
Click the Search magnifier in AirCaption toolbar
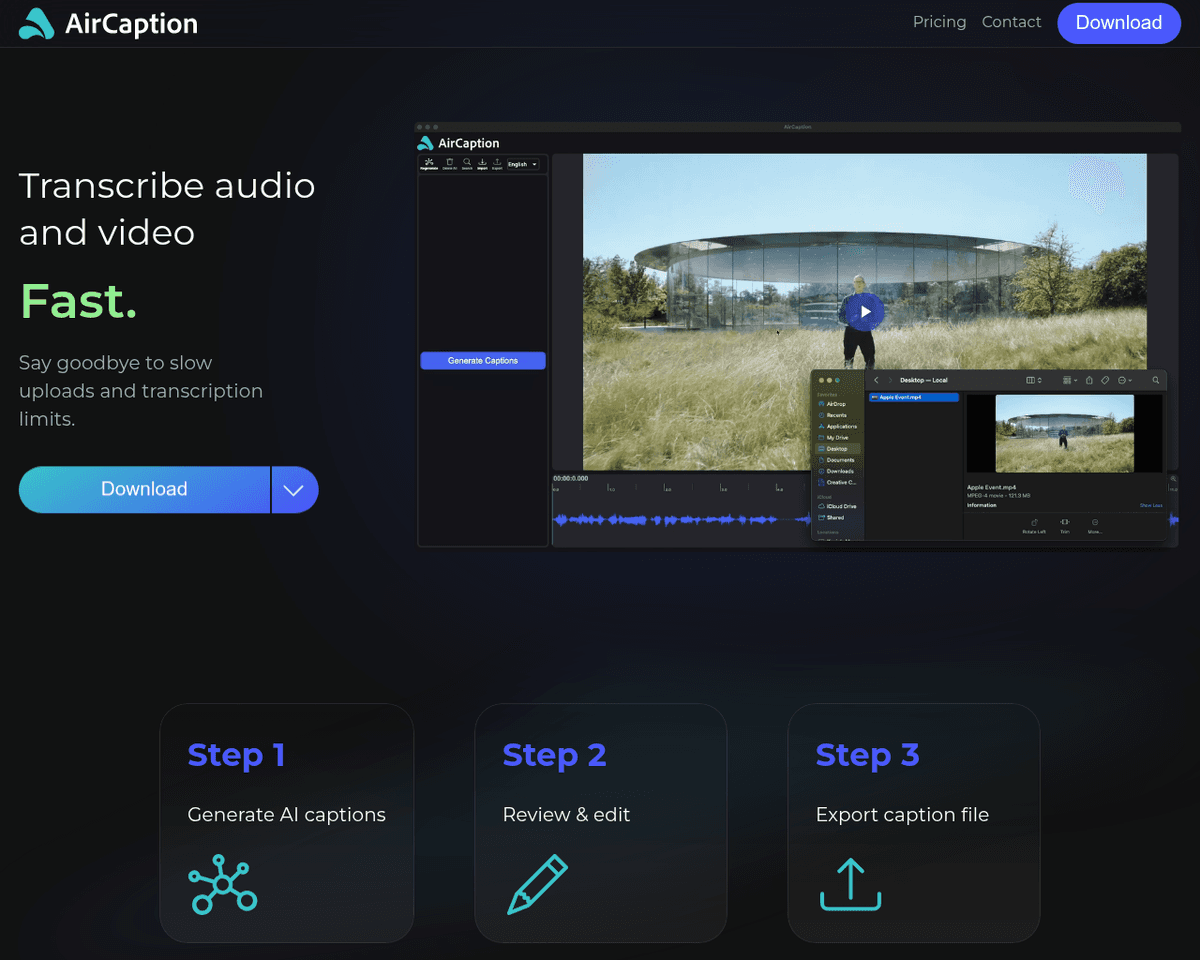467,164
